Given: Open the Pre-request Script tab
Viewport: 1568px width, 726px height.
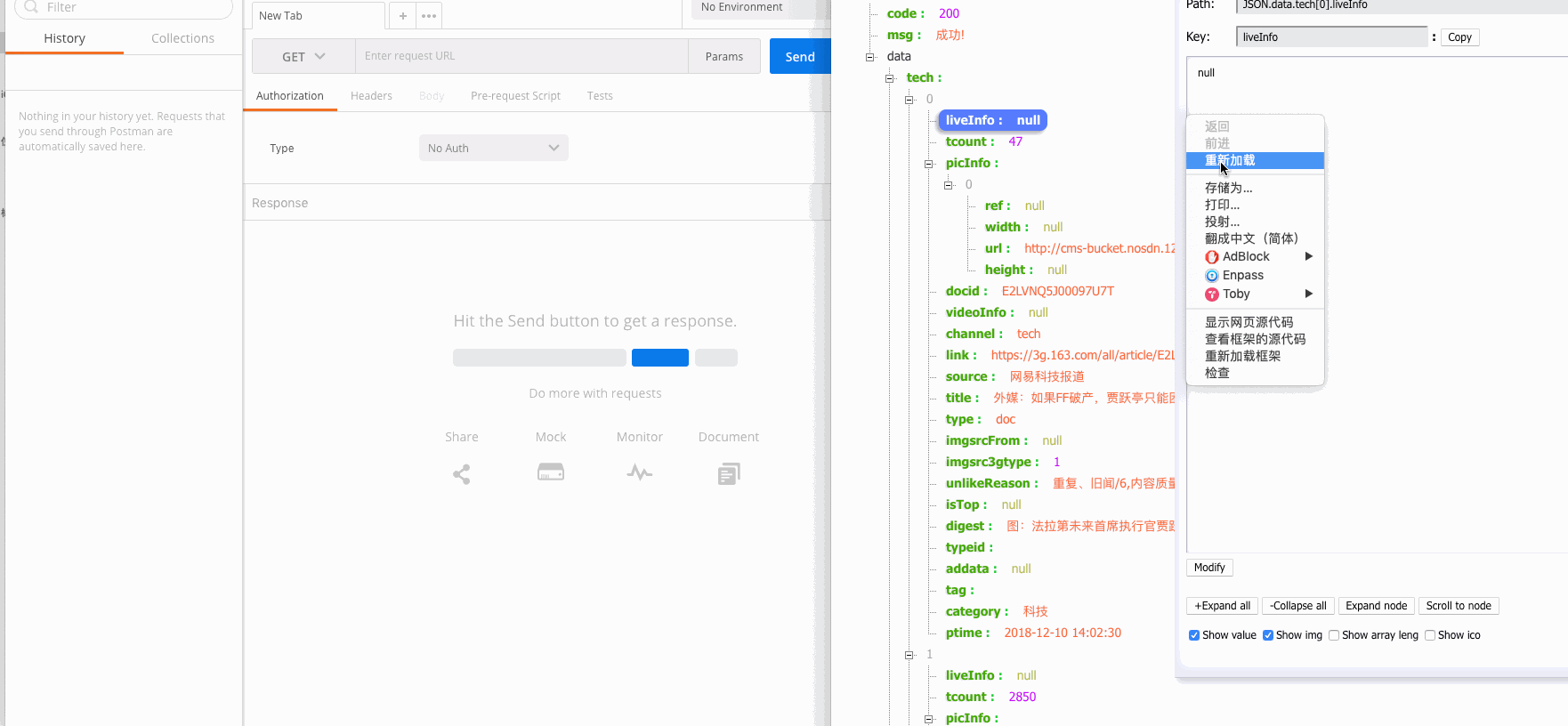Looking at the screenshot, I should [x=515, y=96].
